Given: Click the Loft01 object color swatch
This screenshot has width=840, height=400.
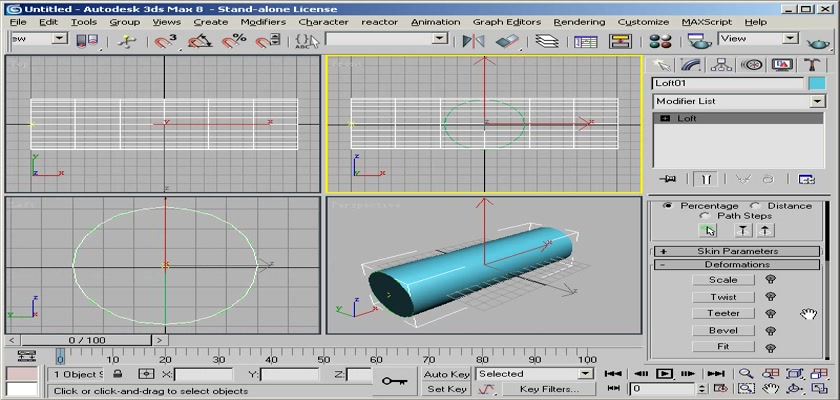Looking at the screenshot, I should point(816,84).
